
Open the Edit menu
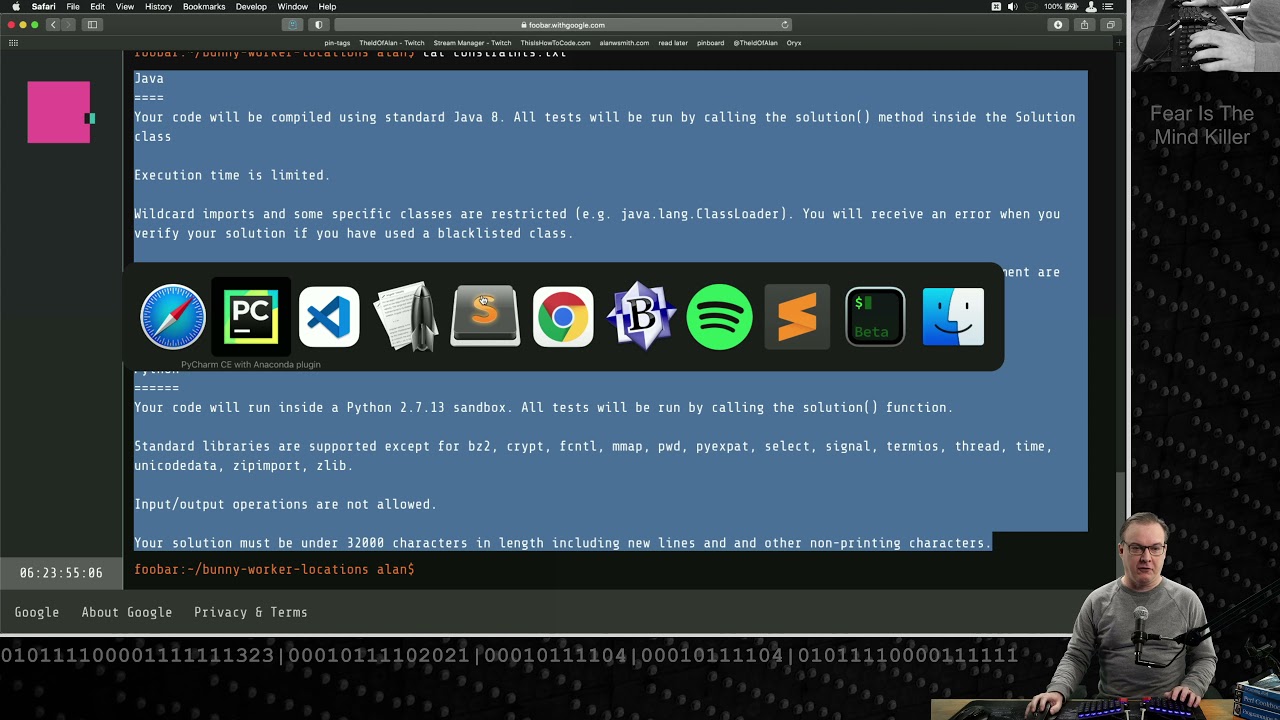pyautogui.click(x=97, y=6)
